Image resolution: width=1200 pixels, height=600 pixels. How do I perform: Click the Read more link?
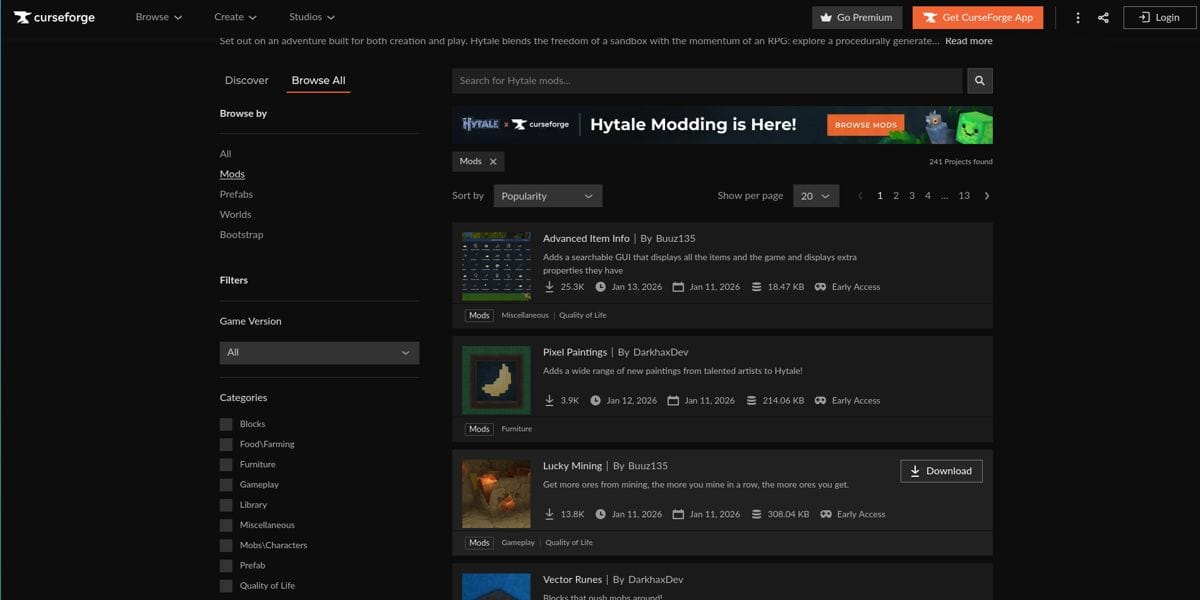coord(968,41)
